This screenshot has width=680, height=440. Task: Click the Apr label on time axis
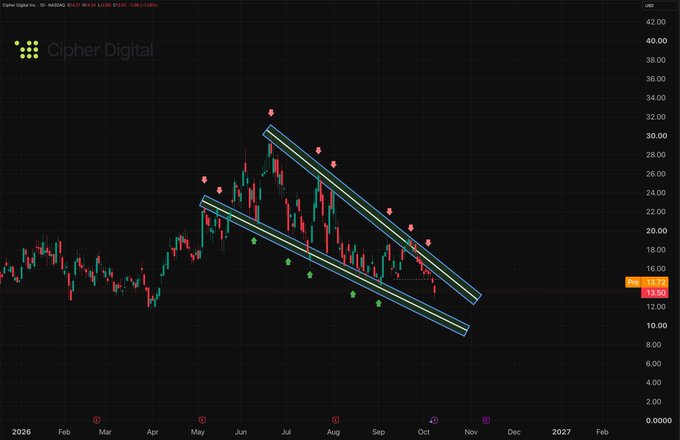tap(152, 432)
